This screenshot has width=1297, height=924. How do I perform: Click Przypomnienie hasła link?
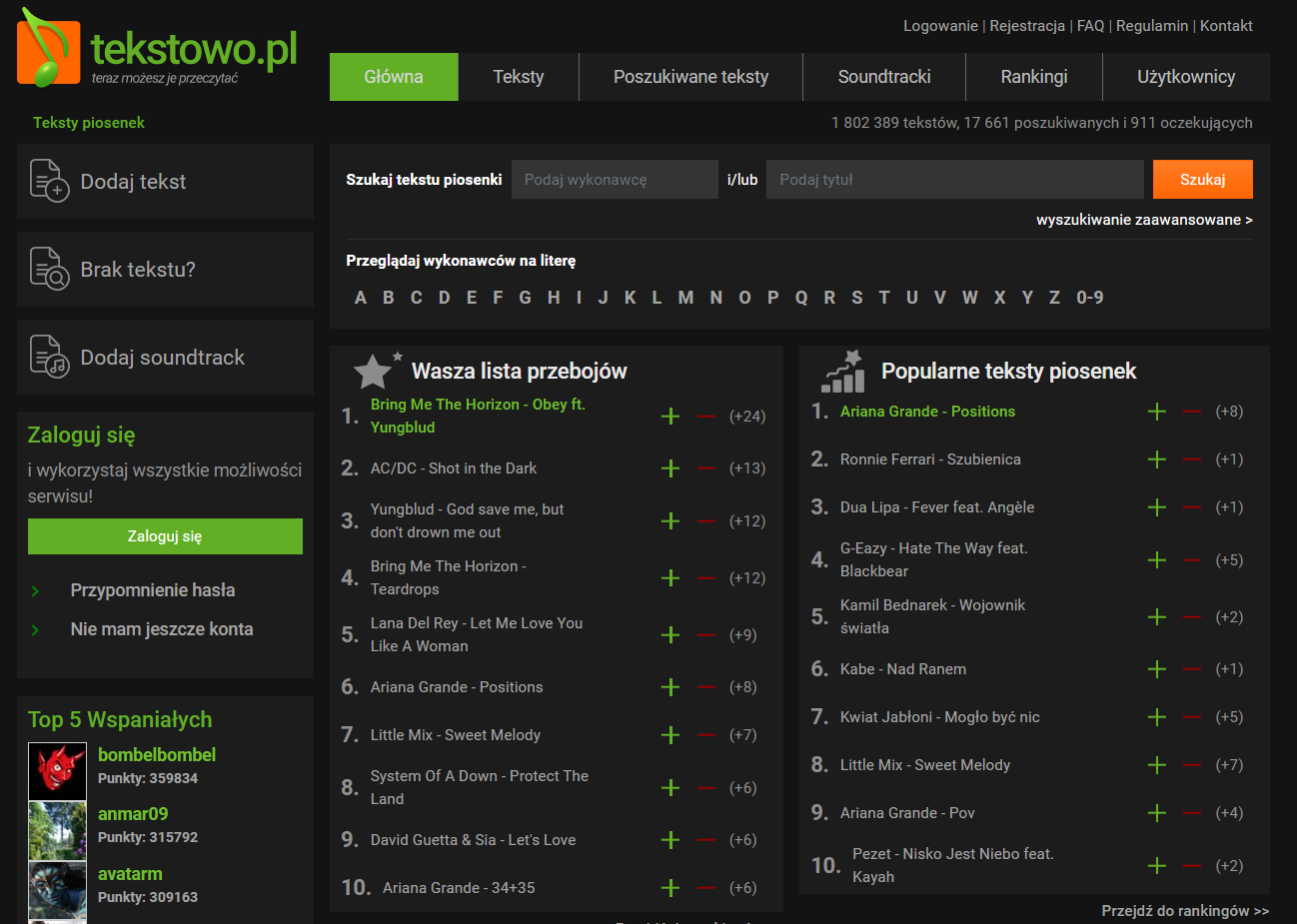153,590
